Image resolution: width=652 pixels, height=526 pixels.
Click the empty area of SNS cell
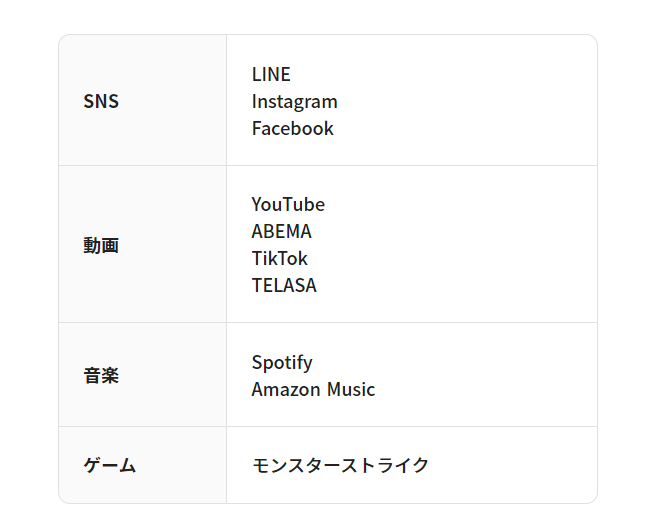(466, 100)
